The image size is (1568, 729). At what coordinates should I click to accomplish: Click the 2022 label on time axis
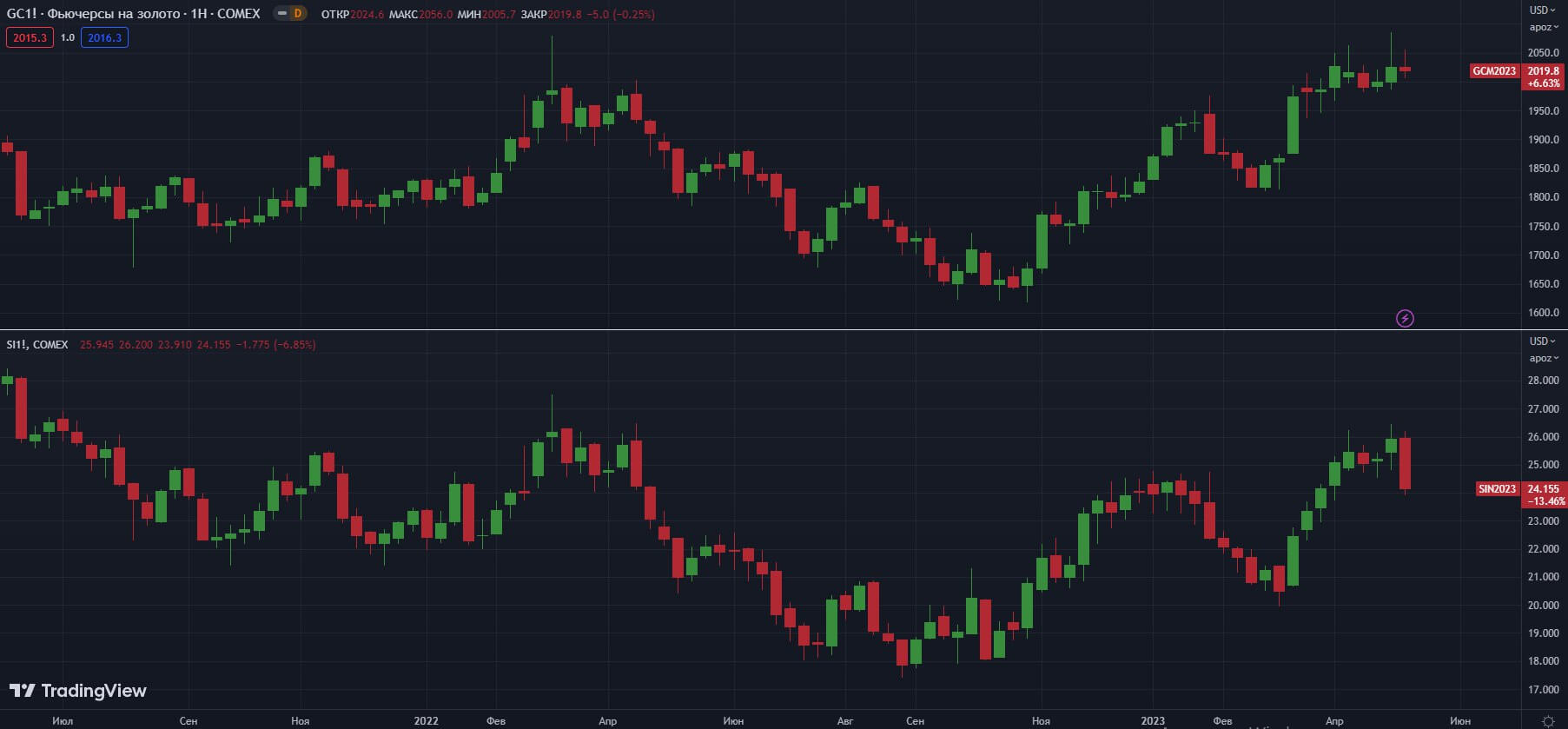click(x=426, y=721)
